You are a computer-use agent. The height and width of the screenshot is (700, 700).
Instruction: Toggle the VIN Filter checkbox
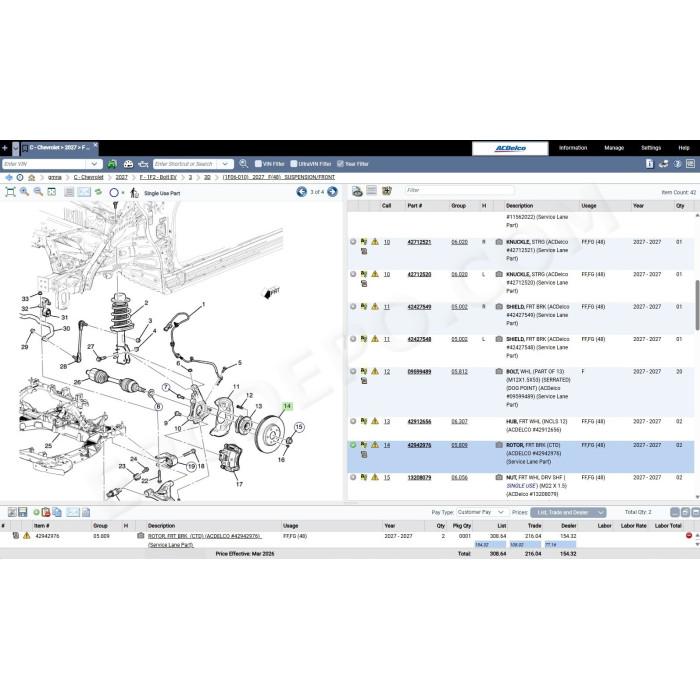(258, 164)
